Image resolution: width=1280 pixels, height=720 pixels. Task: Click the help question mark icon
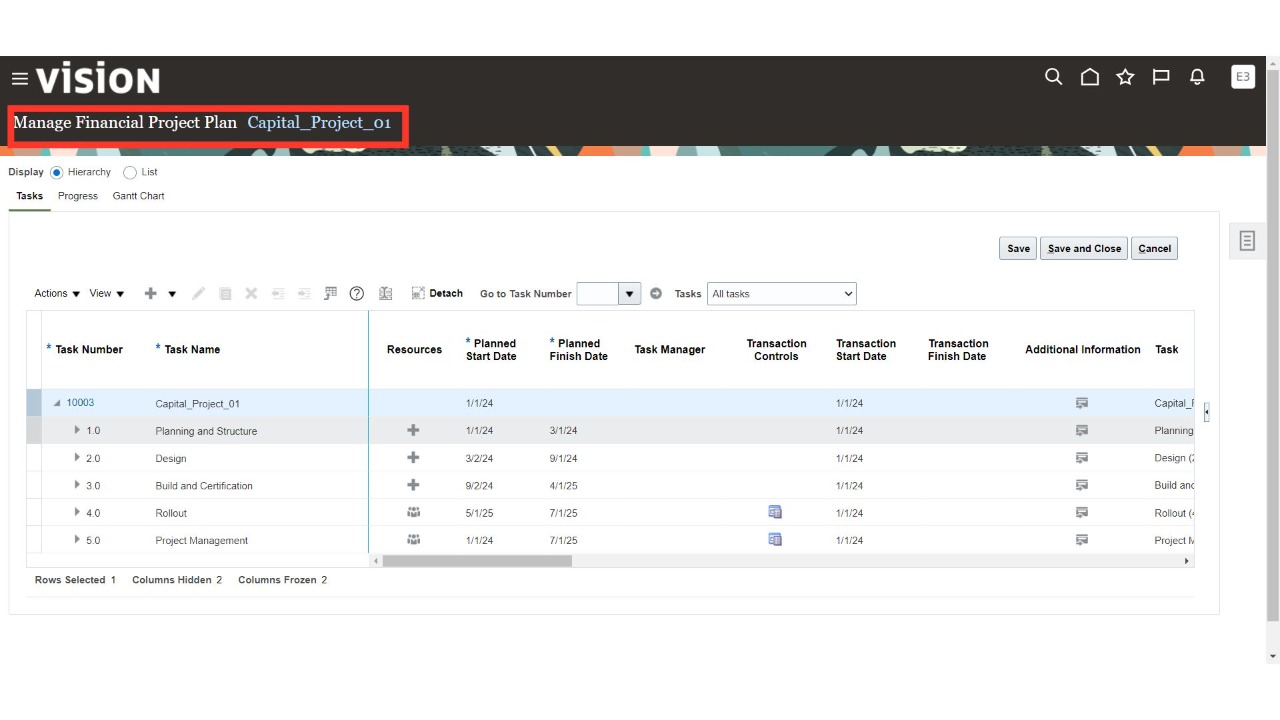point(356,294)
